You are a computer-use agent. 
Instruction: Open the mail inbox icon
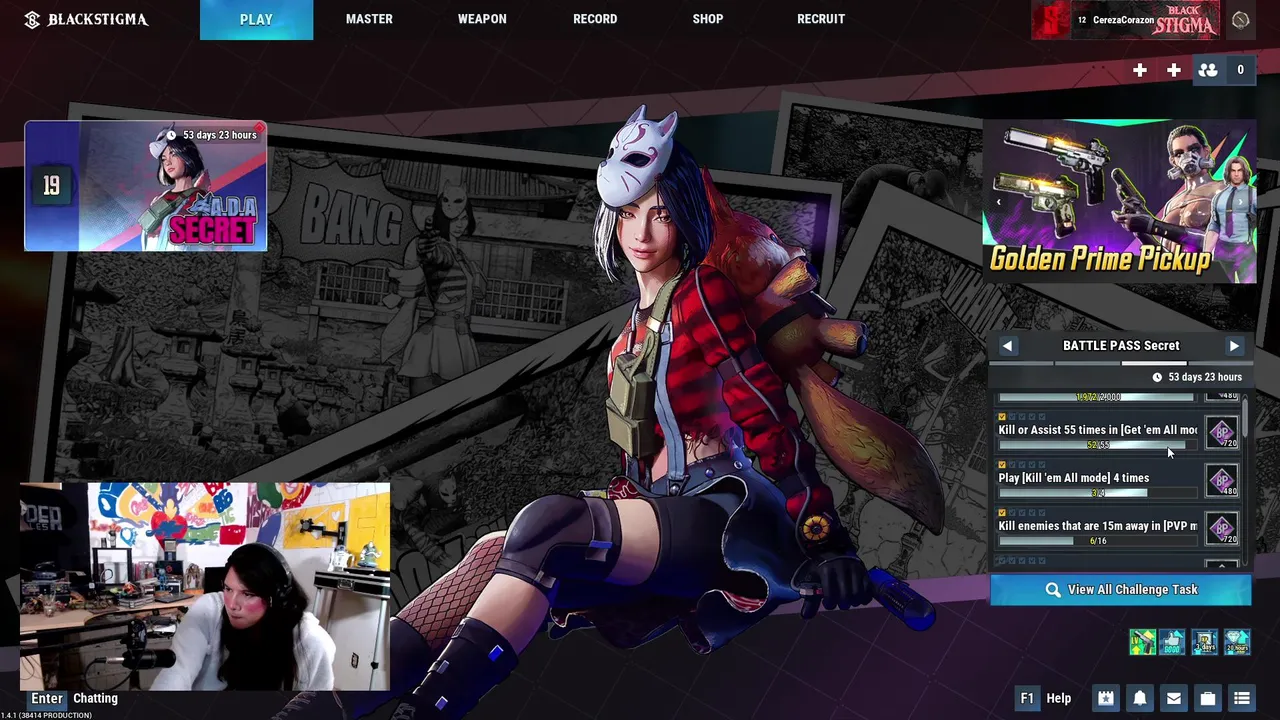1174,699
